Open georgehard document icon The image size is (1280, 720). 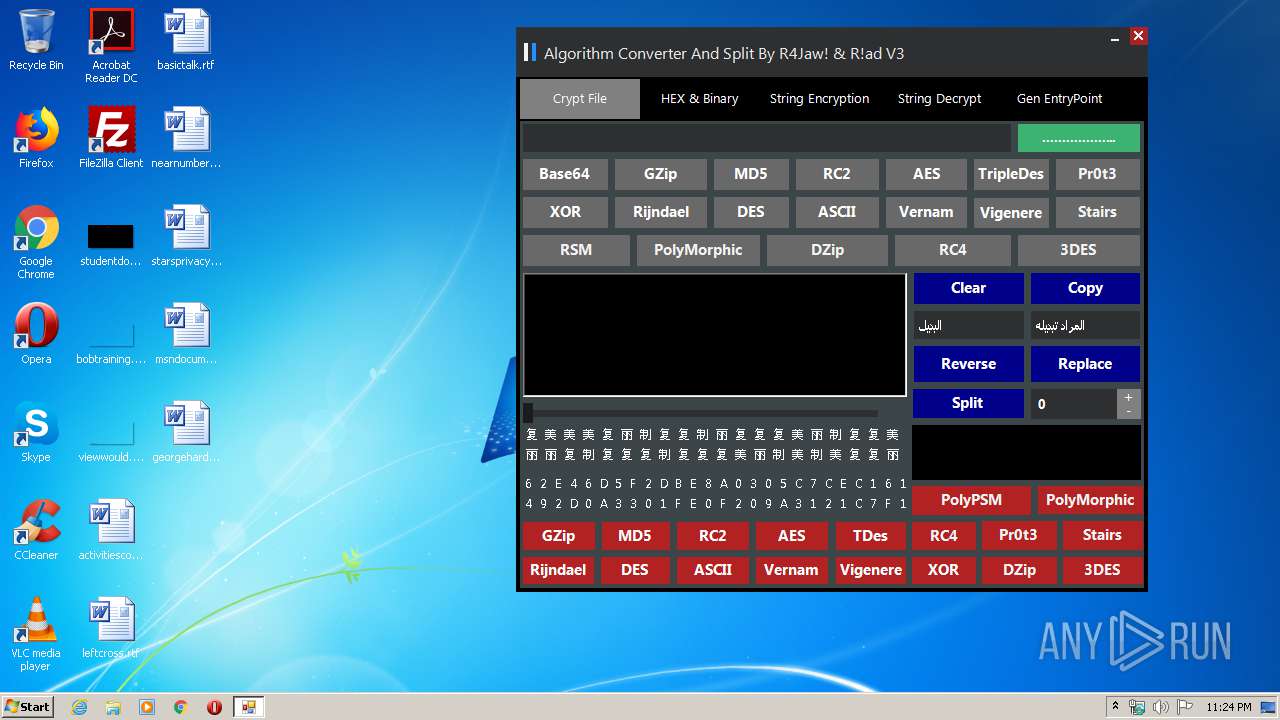(x=186, y=432)
